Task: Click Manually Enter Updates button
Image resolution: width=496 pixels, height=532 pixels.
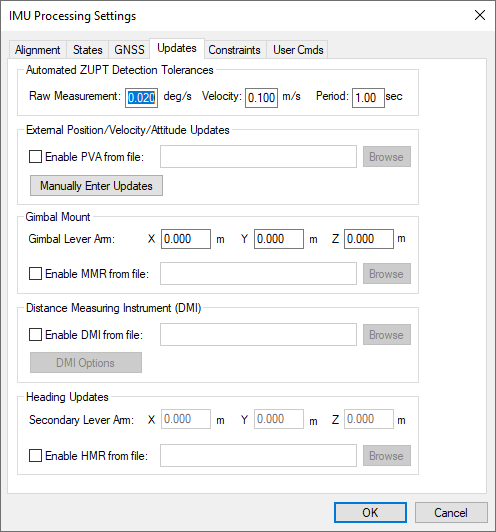Action: [x=96, y=186]
